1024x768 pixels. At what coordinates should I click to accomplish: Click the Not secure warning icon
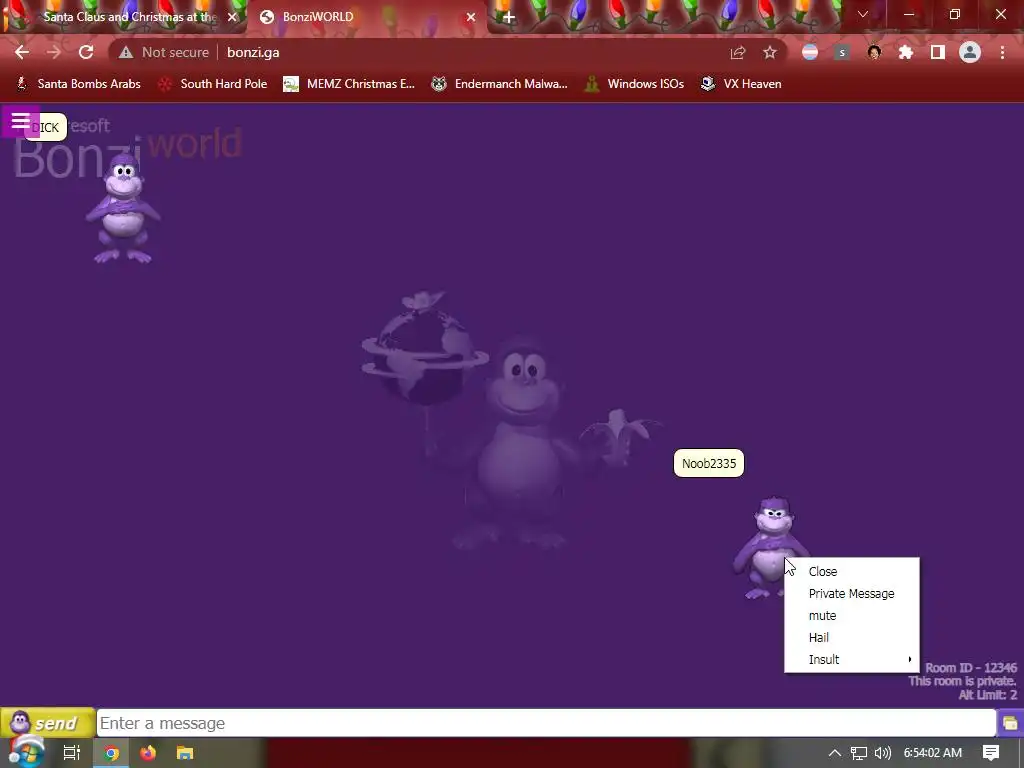pyautogui.click(x=126, y=52)
